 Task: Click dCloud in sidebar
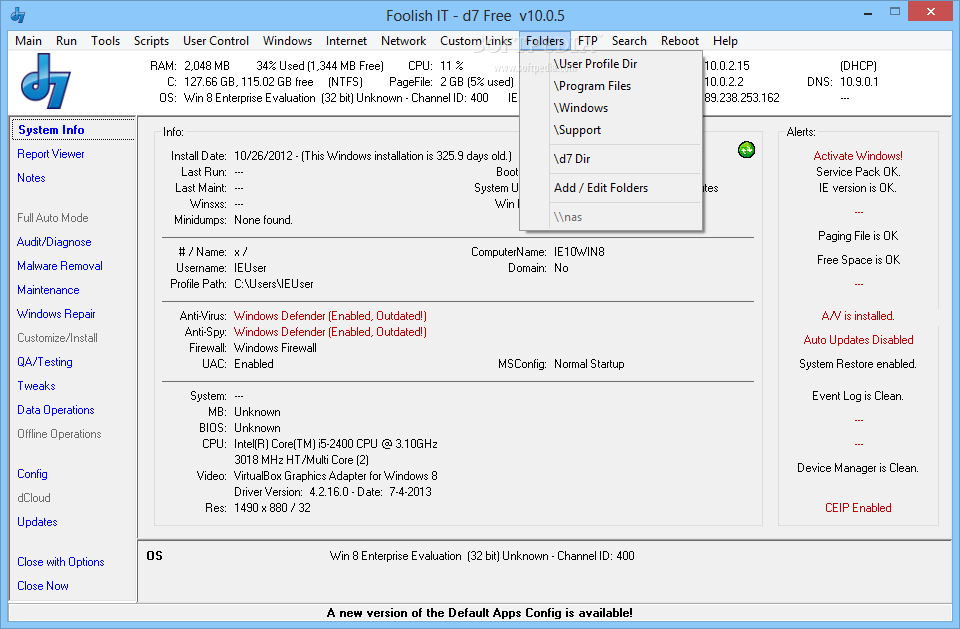pyautogui.click(x=34, y=498)
